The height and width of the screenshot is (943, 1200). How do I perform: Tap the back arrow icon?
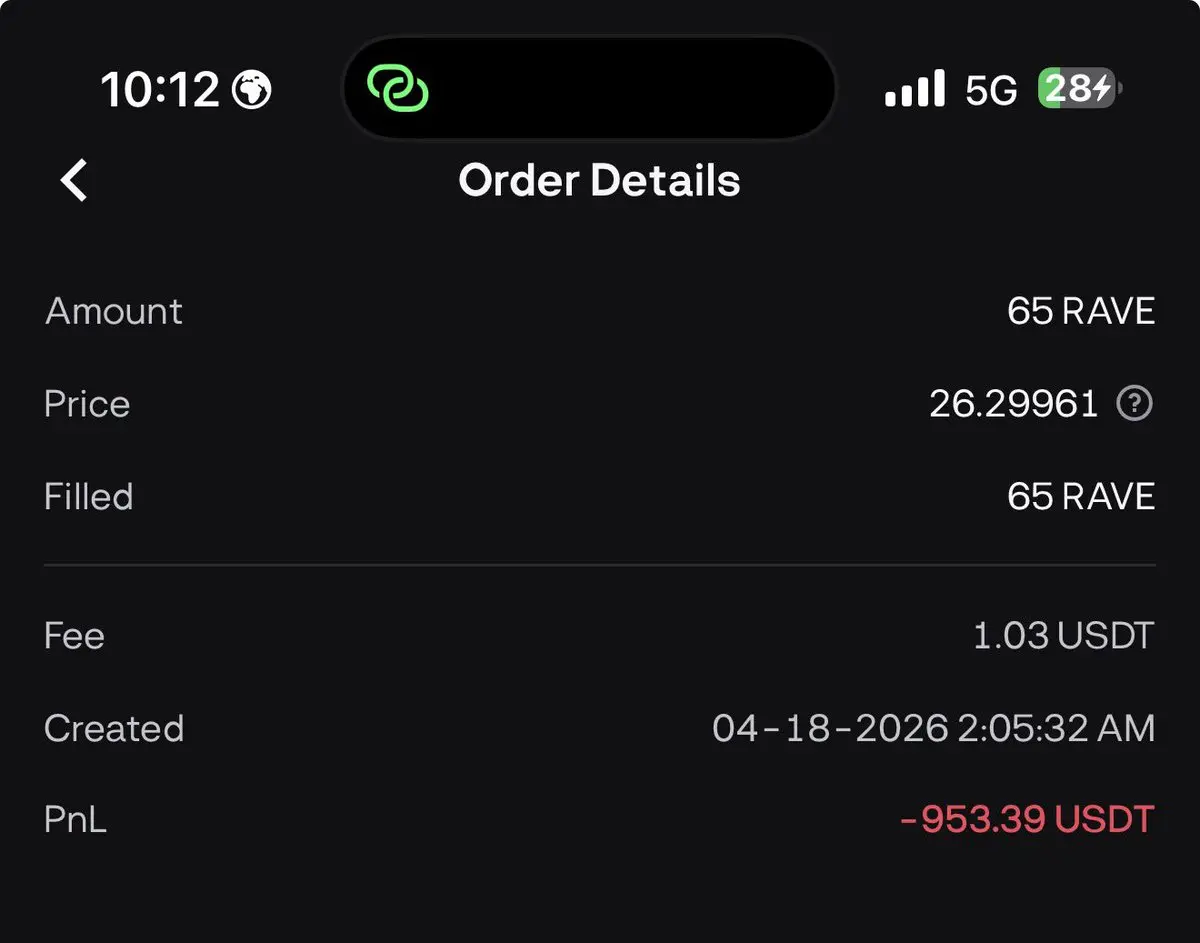tap(74, 181)
